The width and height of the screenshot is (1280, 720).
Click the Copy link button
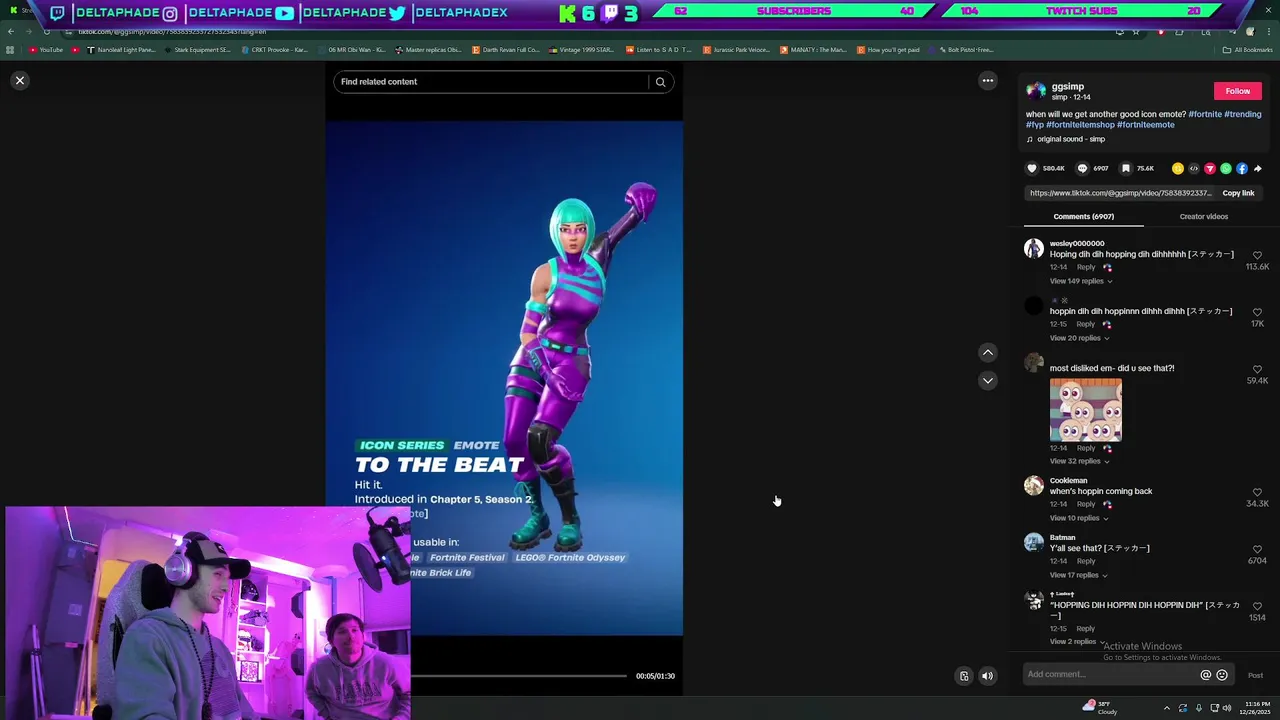[x=1238, y=193]
